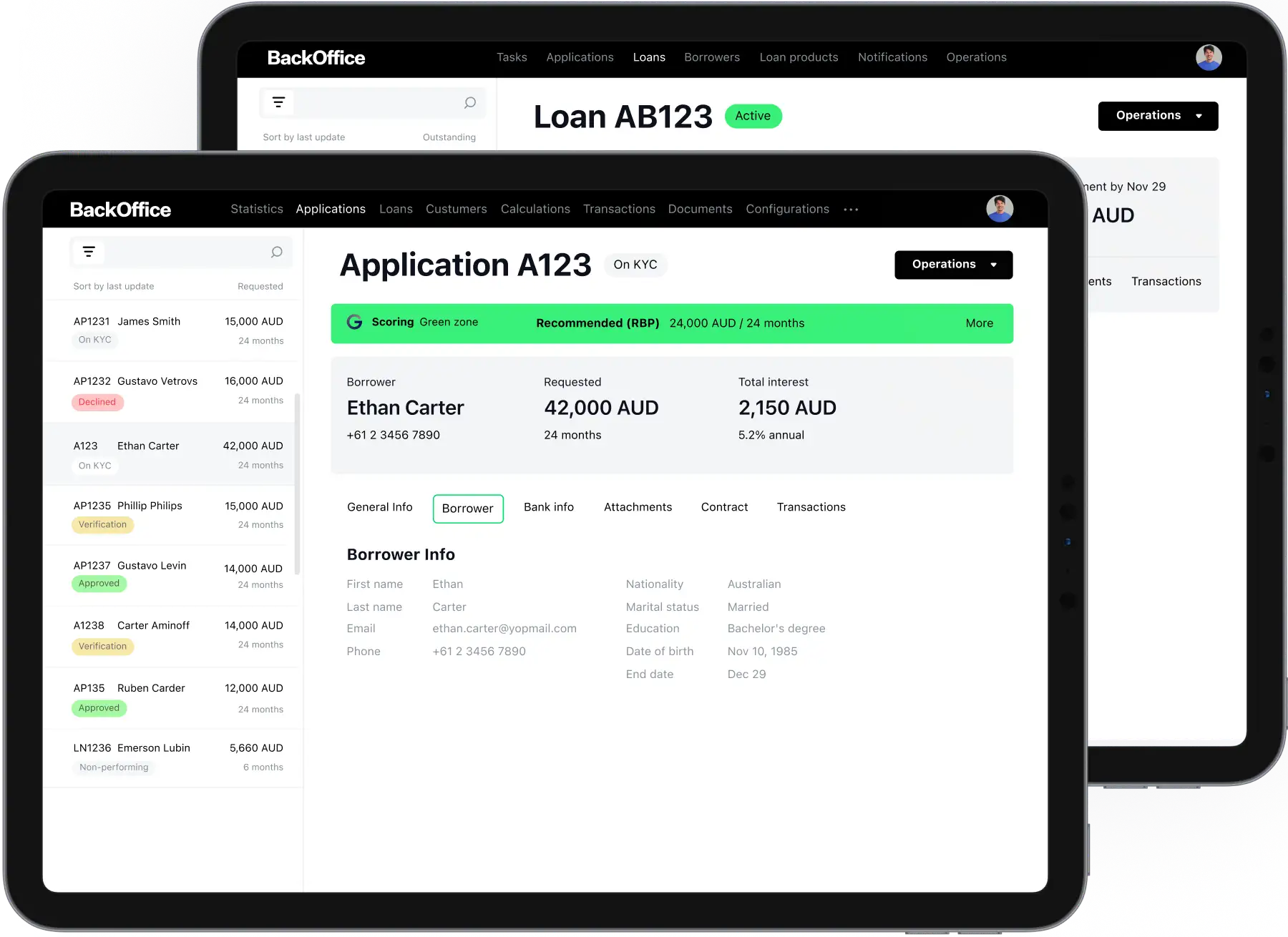Click the filter icon in Loans window

(278, 102)
